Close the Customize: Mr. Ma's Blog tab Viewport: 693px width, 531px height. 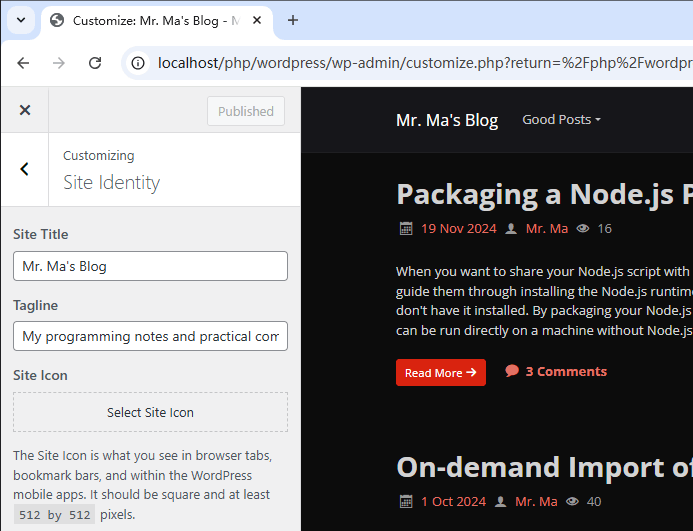[x=257, y=20]
